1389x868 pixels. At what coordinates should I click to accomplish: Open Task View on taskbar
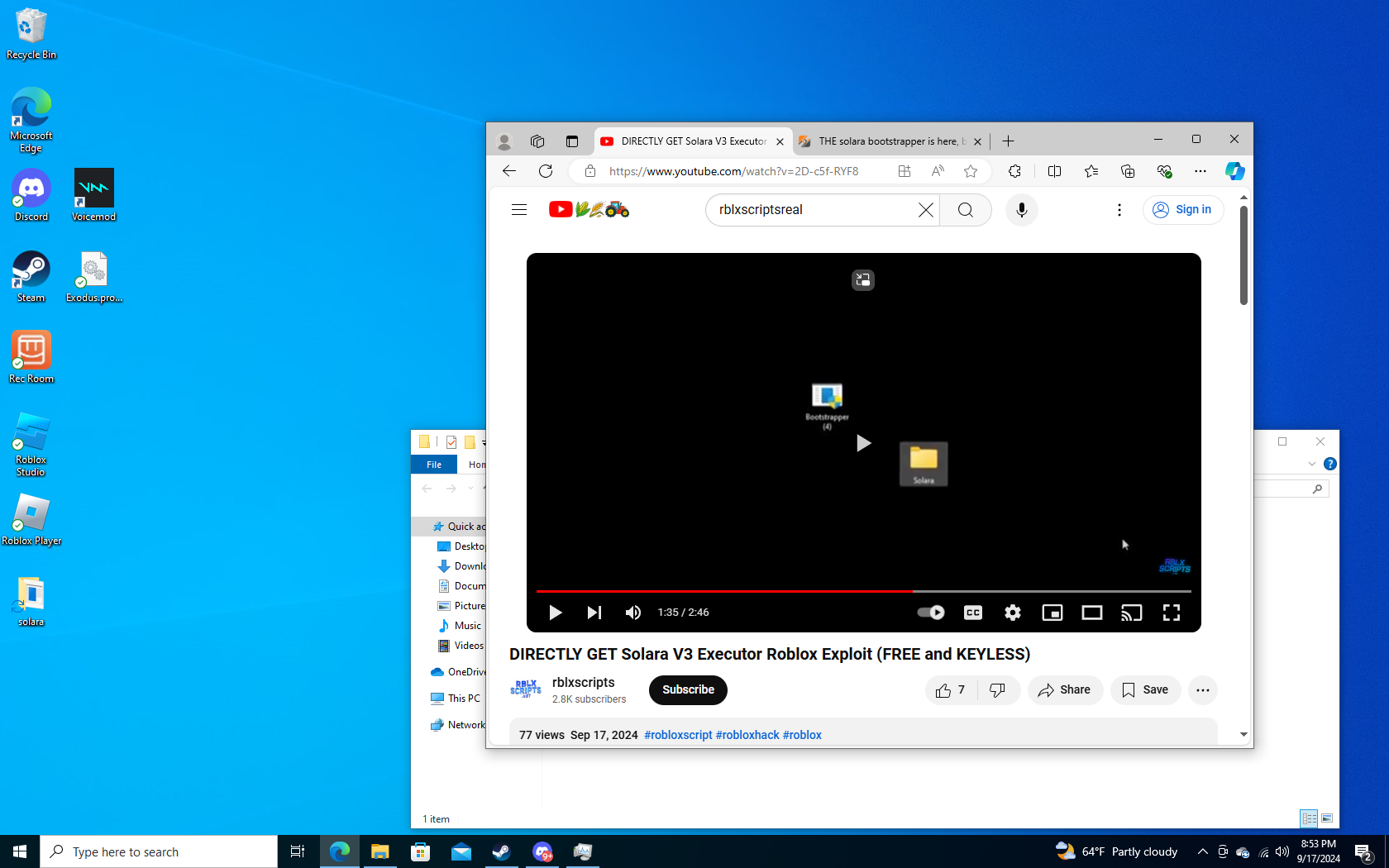click(298, 851)
